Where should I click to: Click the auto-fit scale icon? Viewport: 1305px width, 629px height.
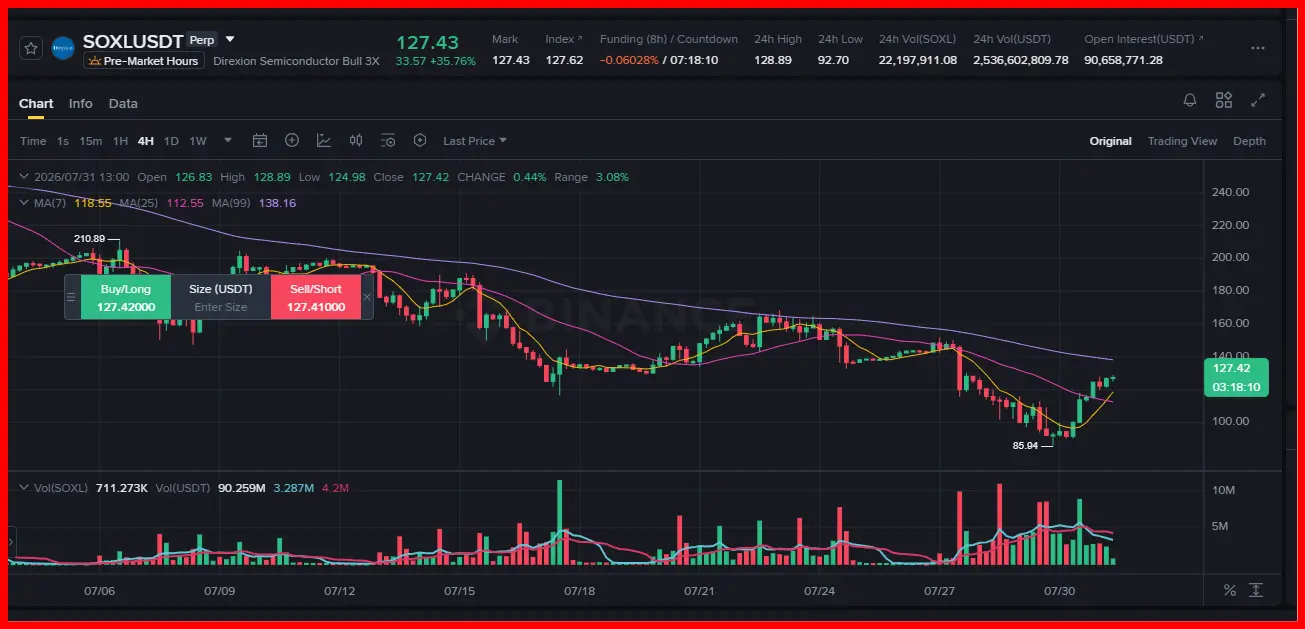[1257, 590]
